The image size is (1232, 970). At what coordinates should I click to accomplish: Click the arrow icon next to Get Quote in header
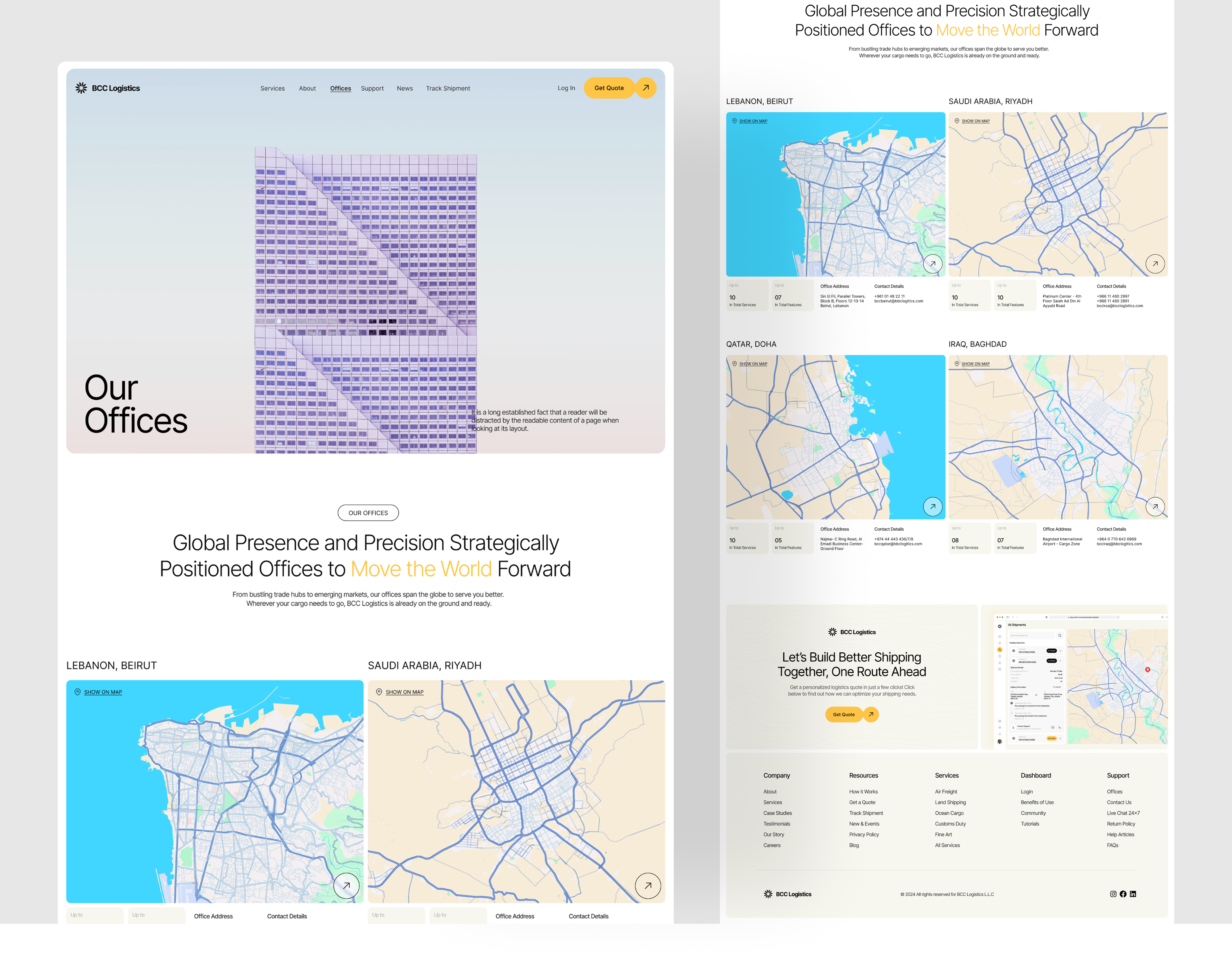(x=646, y=88)
